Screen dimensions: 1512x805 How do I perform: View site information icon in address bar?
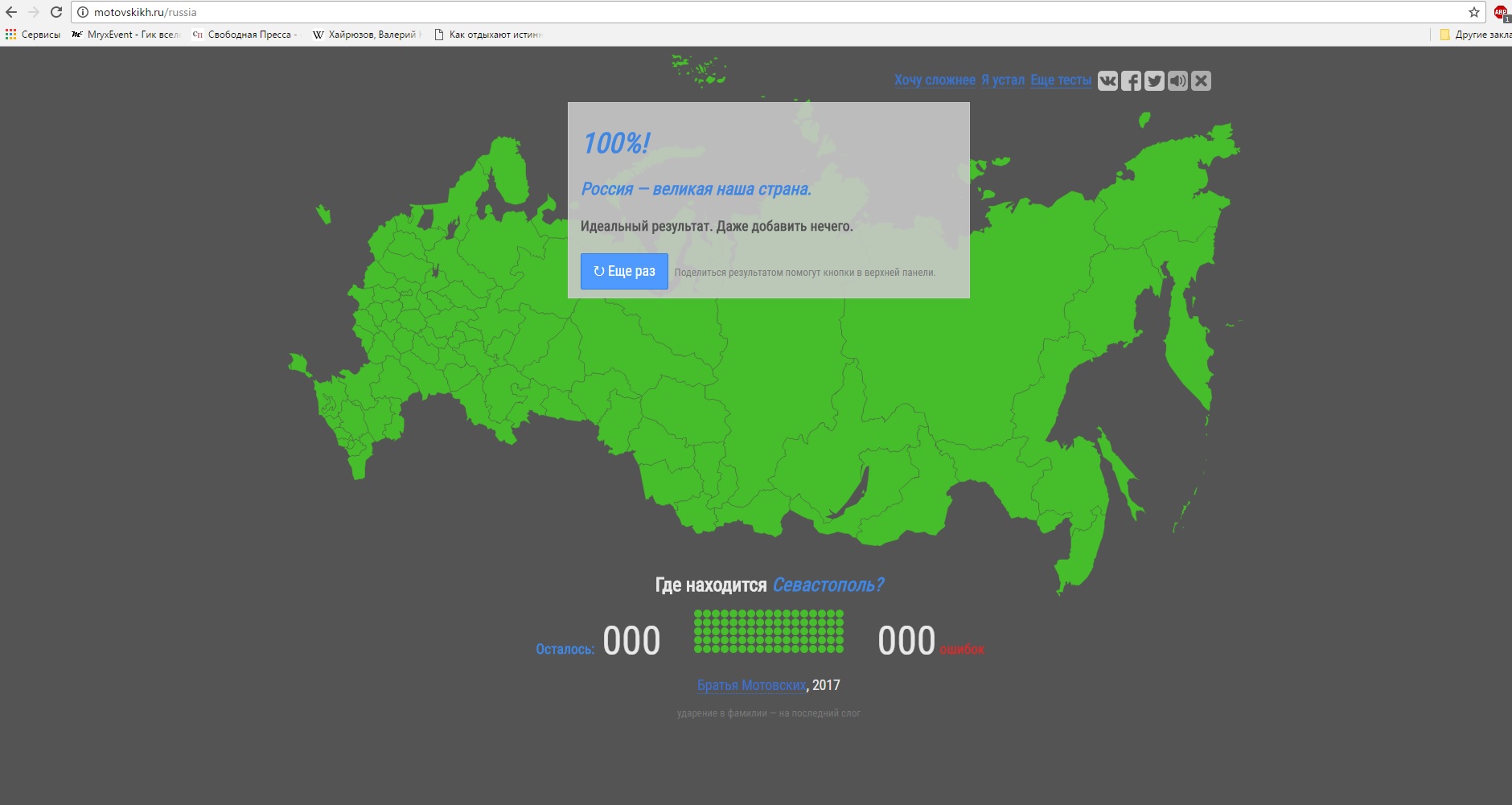[82, 12]
